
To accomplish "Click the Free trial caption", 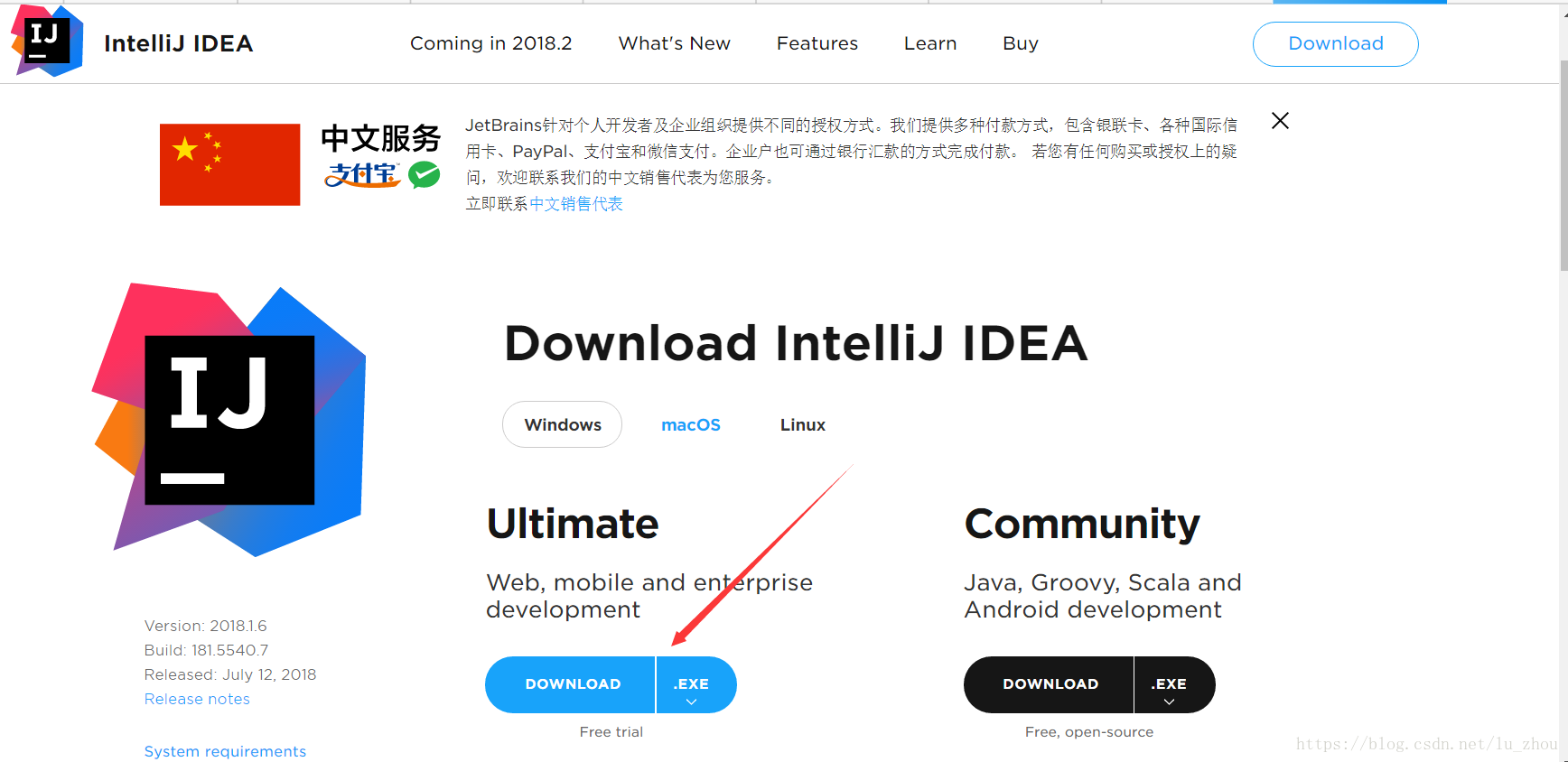I will coord(611,732).
